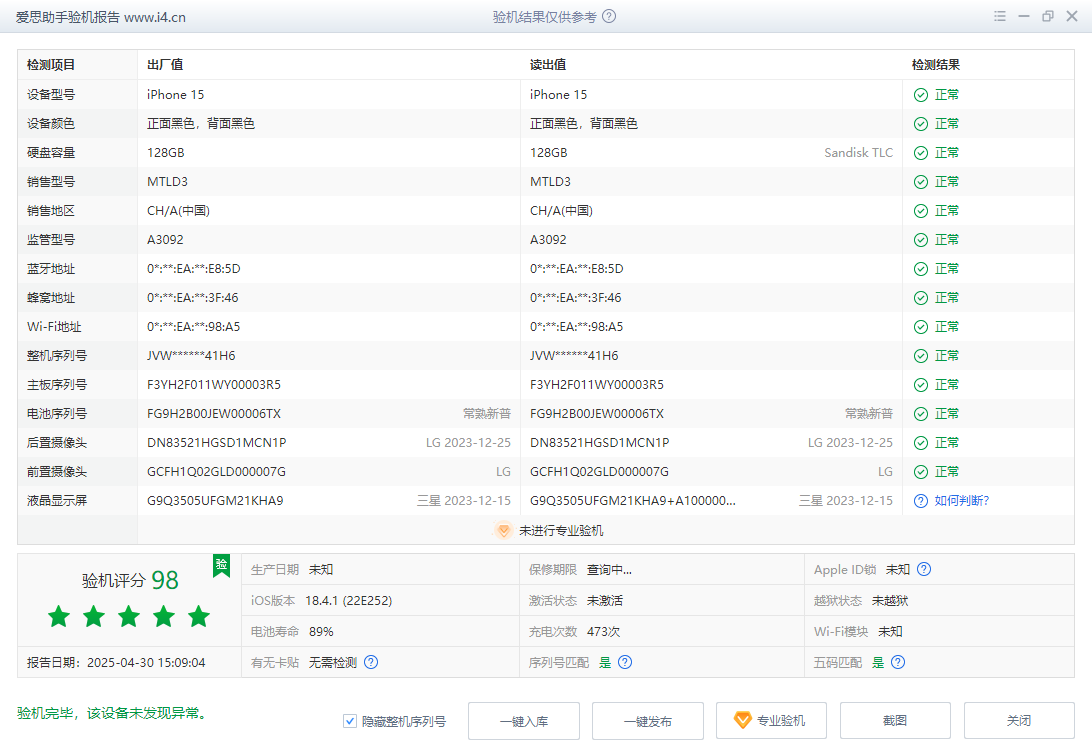Click iOS version 18.4.1 (22E252)
This screenshot has width=1092, height=756.
[x=348, y=601]
